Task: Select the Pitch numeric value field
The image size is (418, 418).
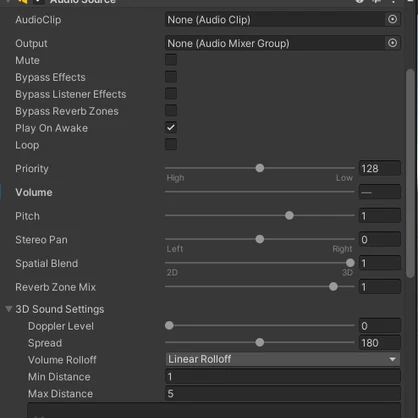Action: 380,216
